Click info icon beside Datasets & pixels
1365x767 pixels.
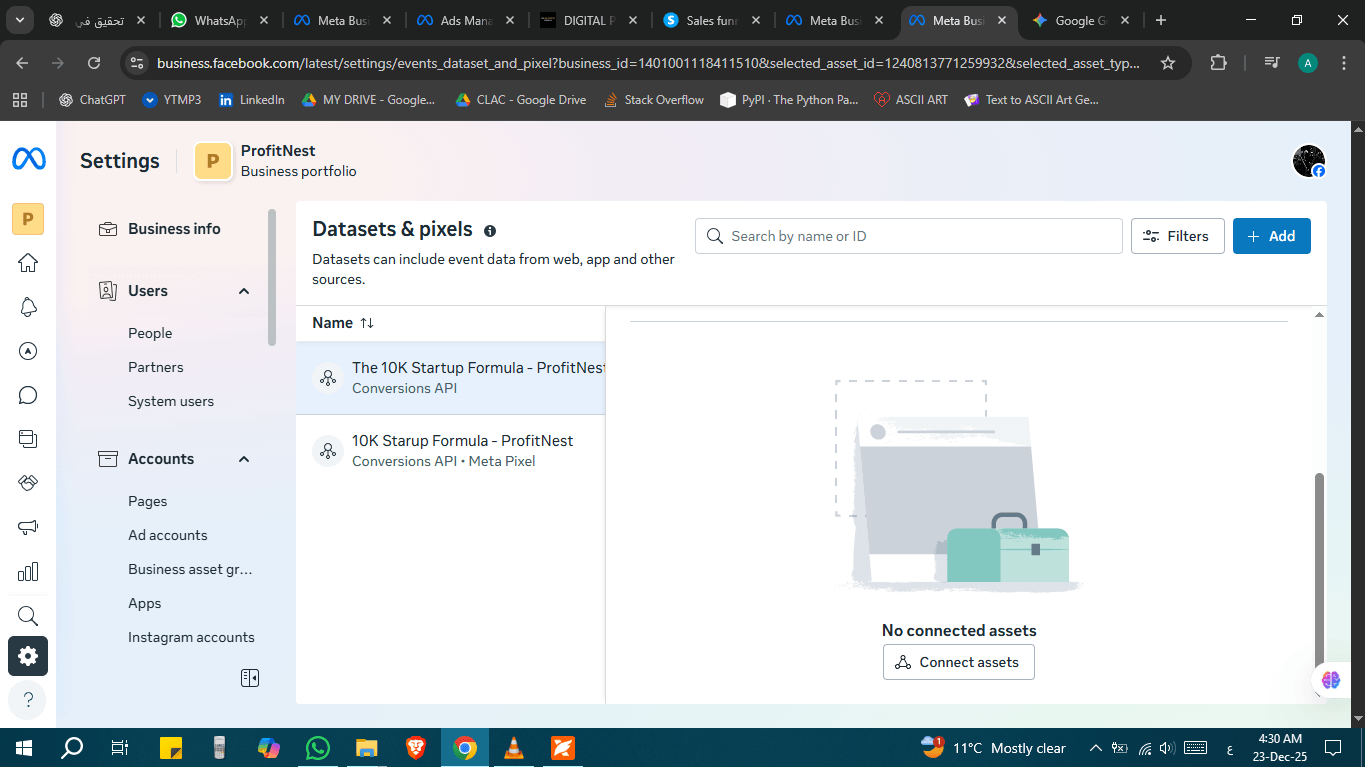(x=490, y=231)
